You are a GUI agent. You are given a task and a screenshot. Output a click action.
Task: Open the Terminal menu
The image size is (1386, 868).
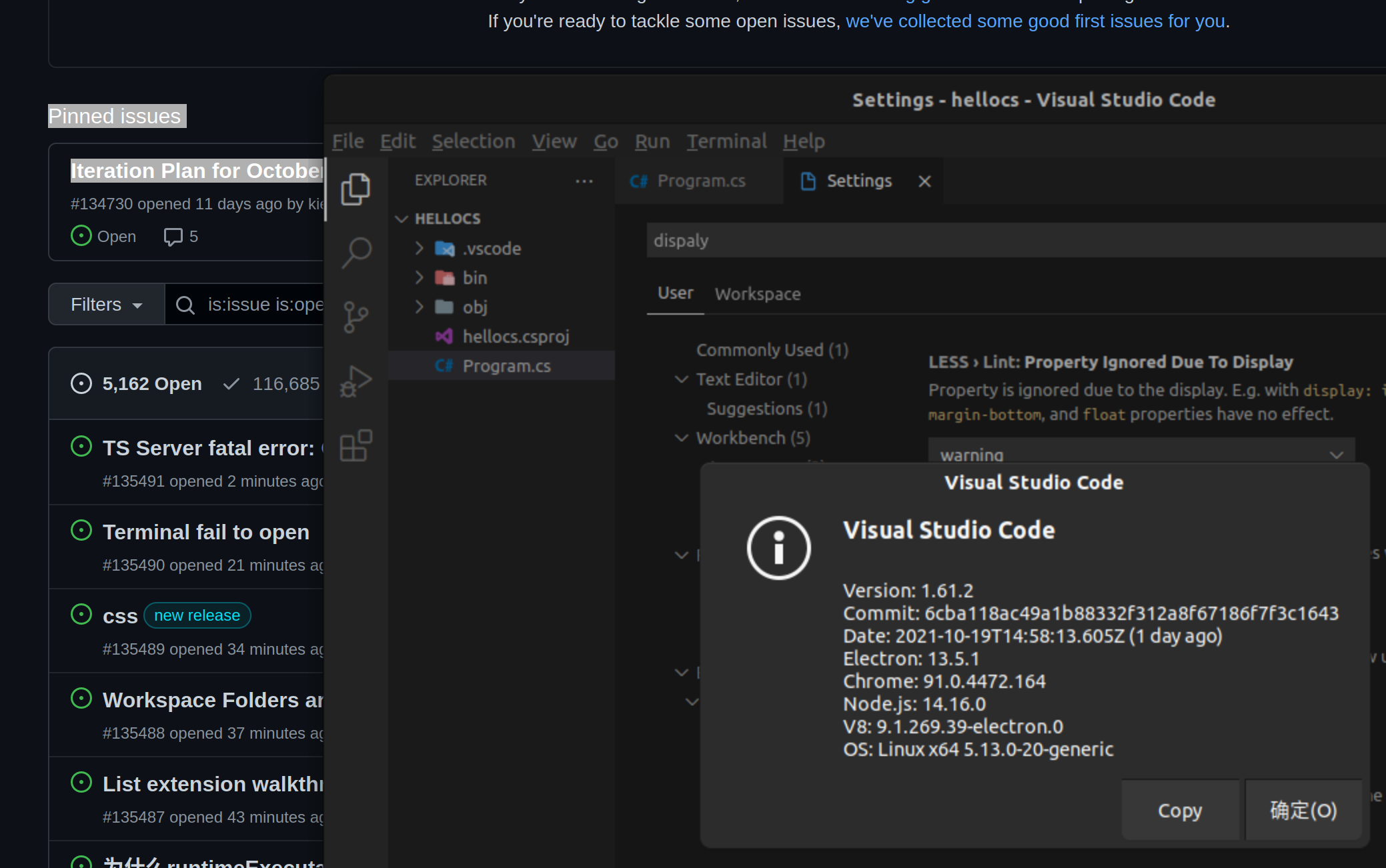click(726, 141)
